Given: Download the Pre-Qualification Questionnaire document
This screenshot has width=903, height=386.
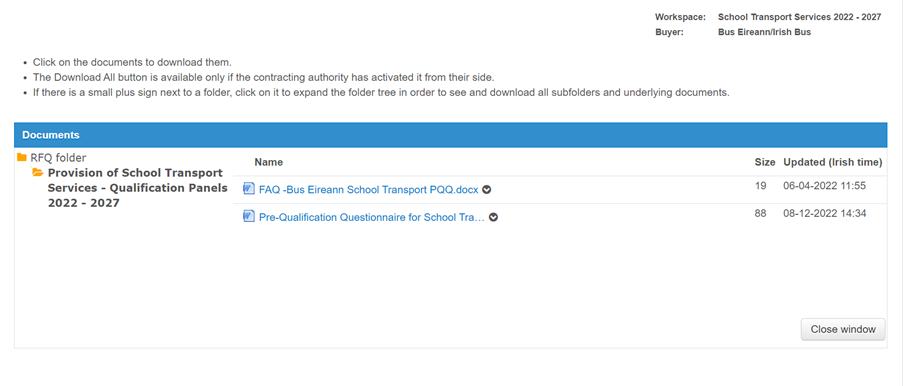Looking at the screenshot, I should tap(371, 217).
